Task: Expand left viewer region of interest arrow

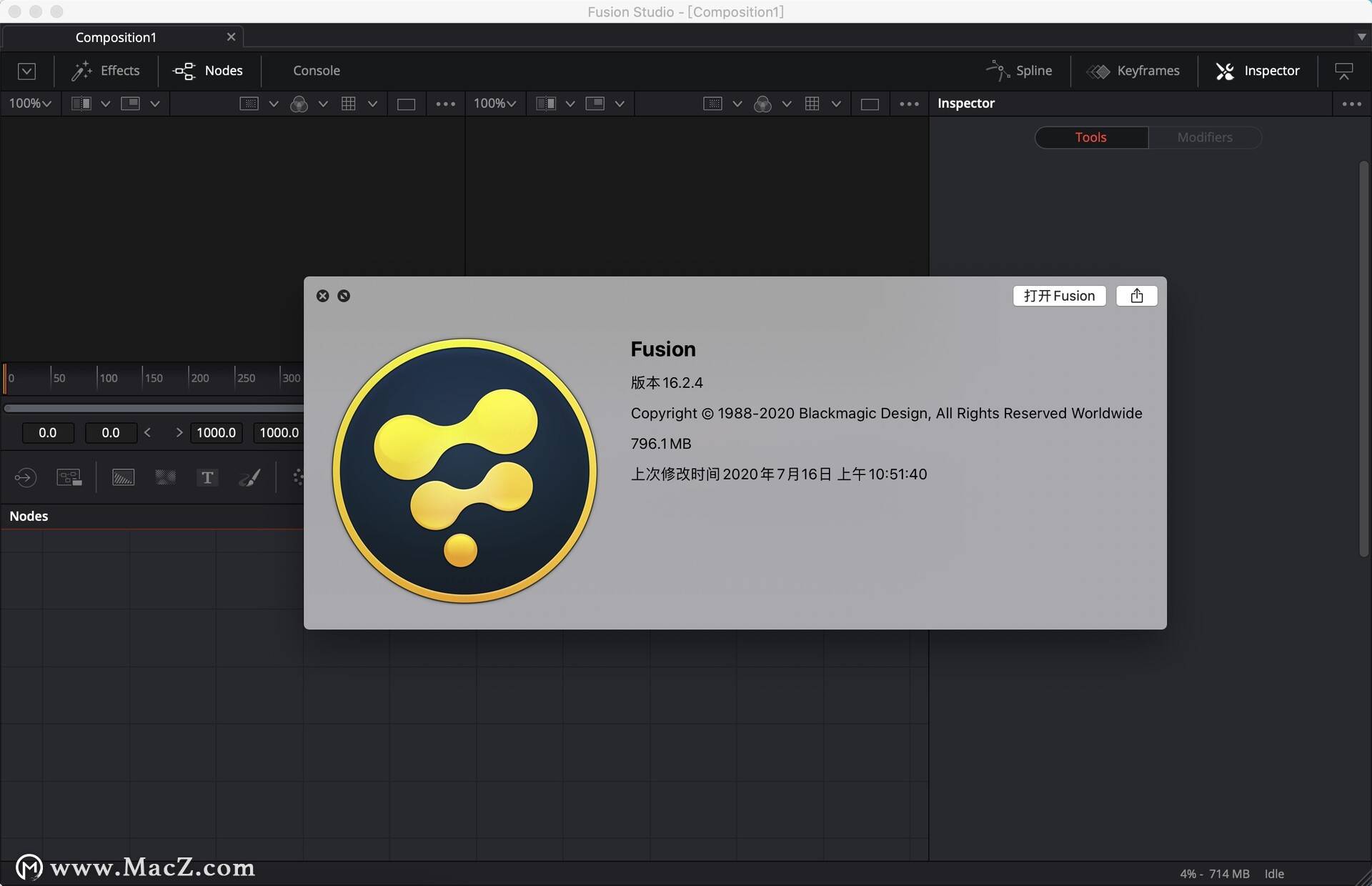Action: pos(274,104)
